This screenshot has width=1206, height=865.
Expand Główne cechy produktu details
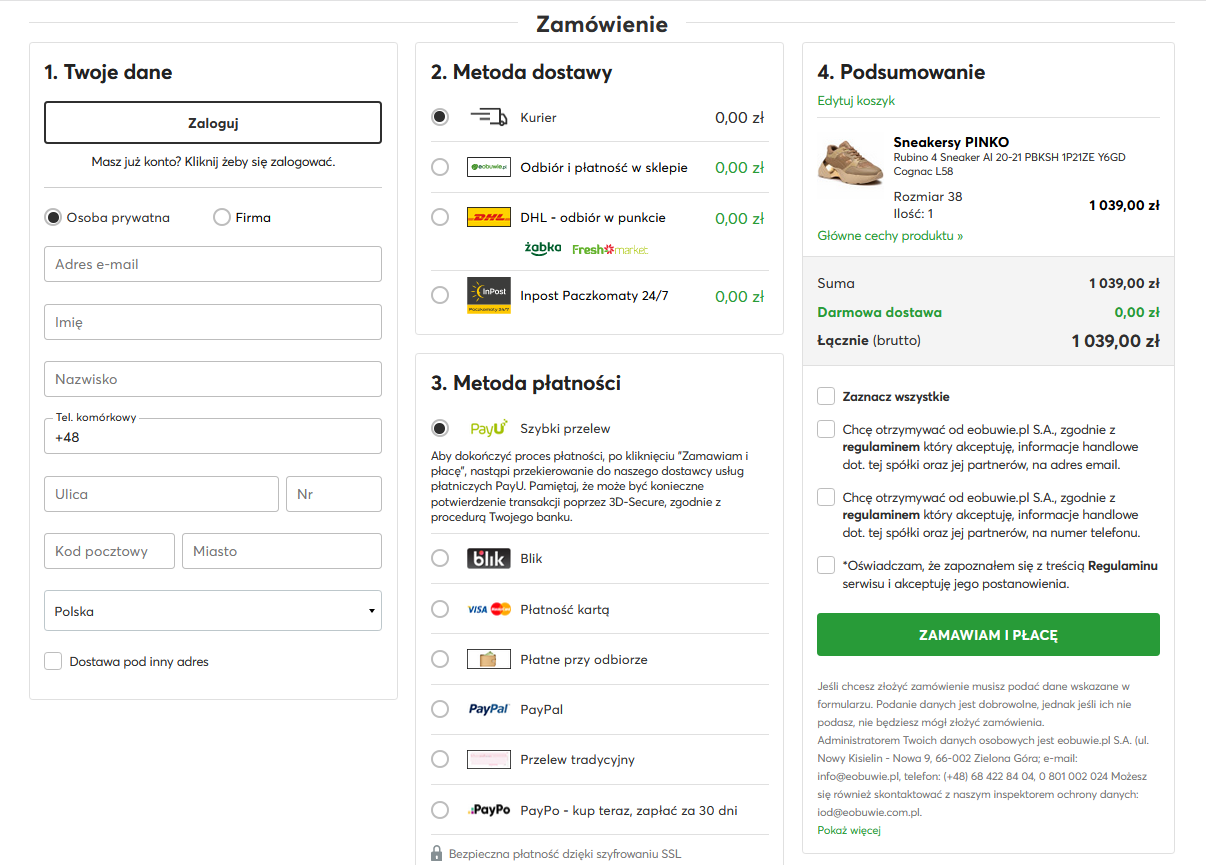[890, 236]
